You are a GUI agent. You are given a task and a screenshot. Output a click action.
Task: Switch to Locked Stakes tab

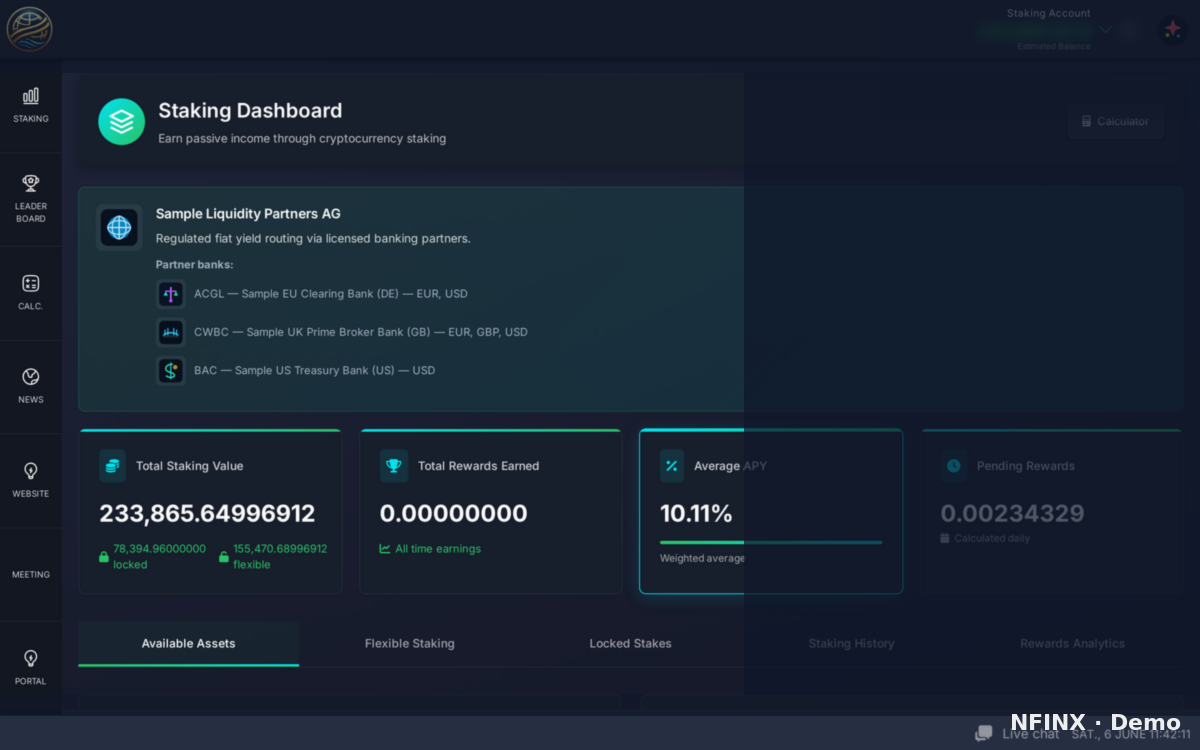click(630, 644)
